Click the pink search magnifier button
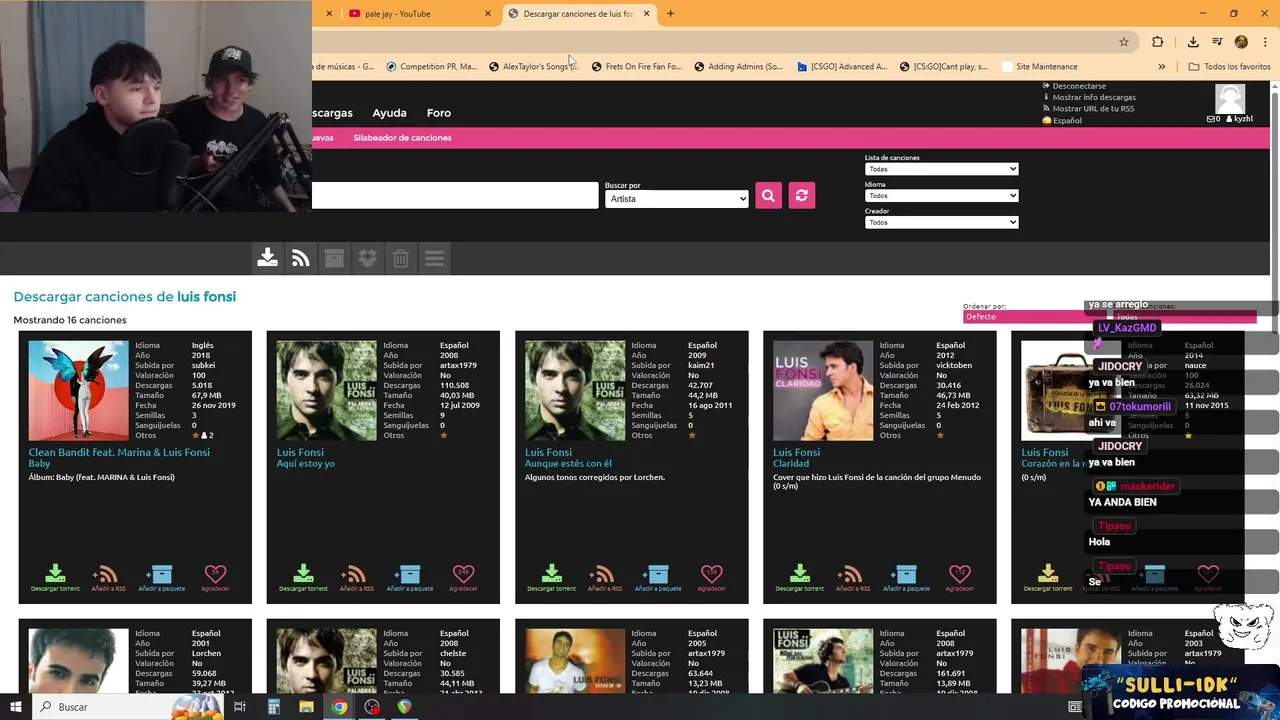 [x=768, y=196]
